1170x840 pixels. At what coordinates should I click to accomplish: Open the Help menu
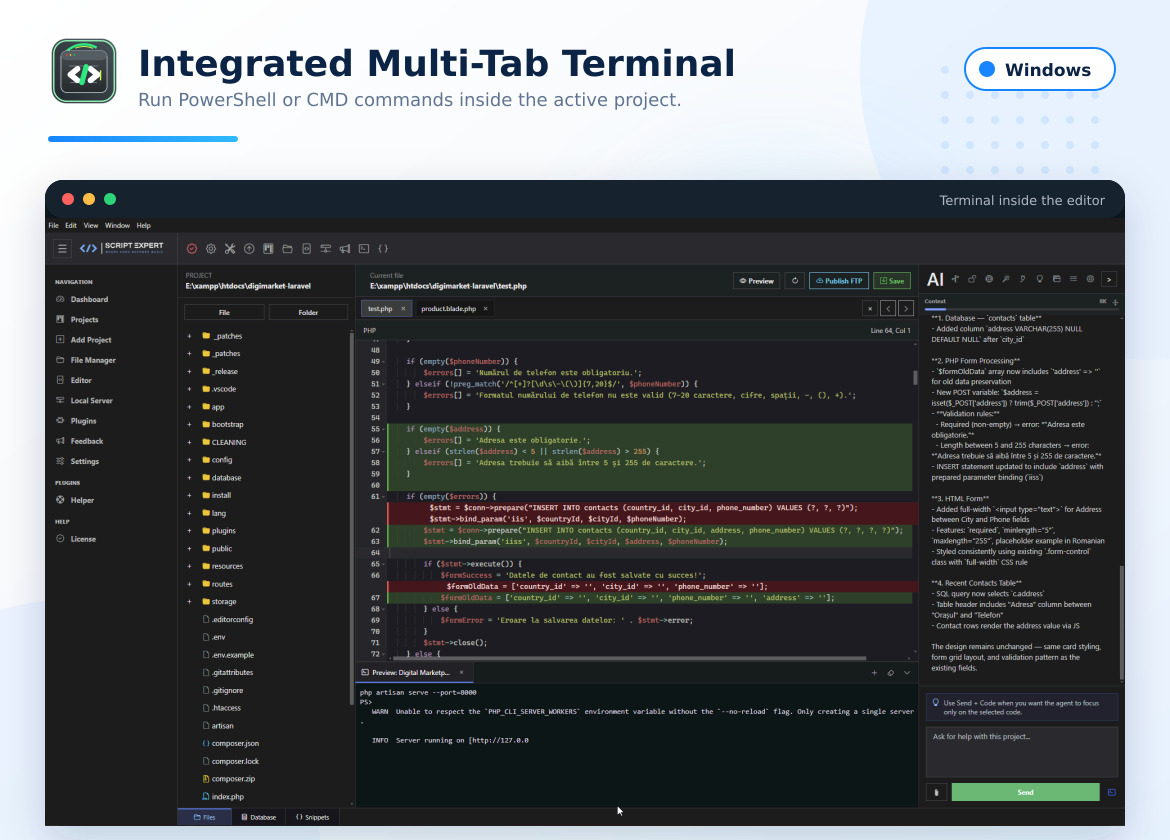pos(143,225)
